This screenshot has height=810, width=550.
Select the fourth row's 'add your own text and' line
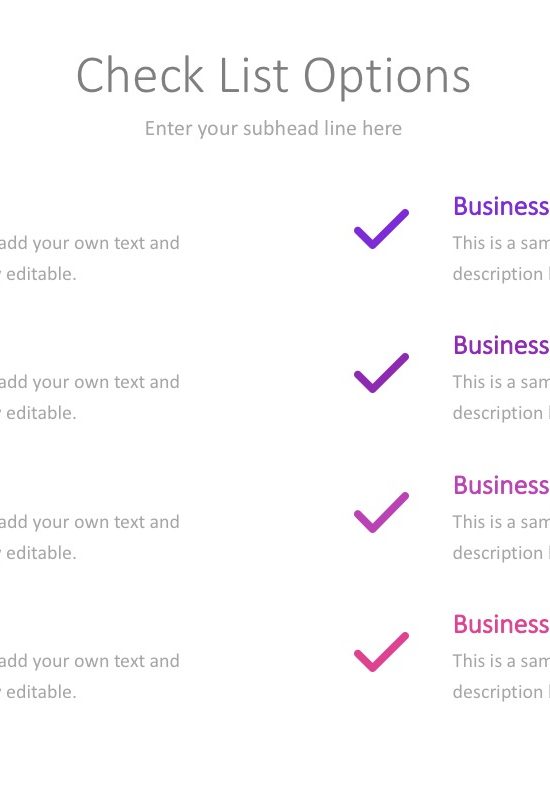(90, 661)
